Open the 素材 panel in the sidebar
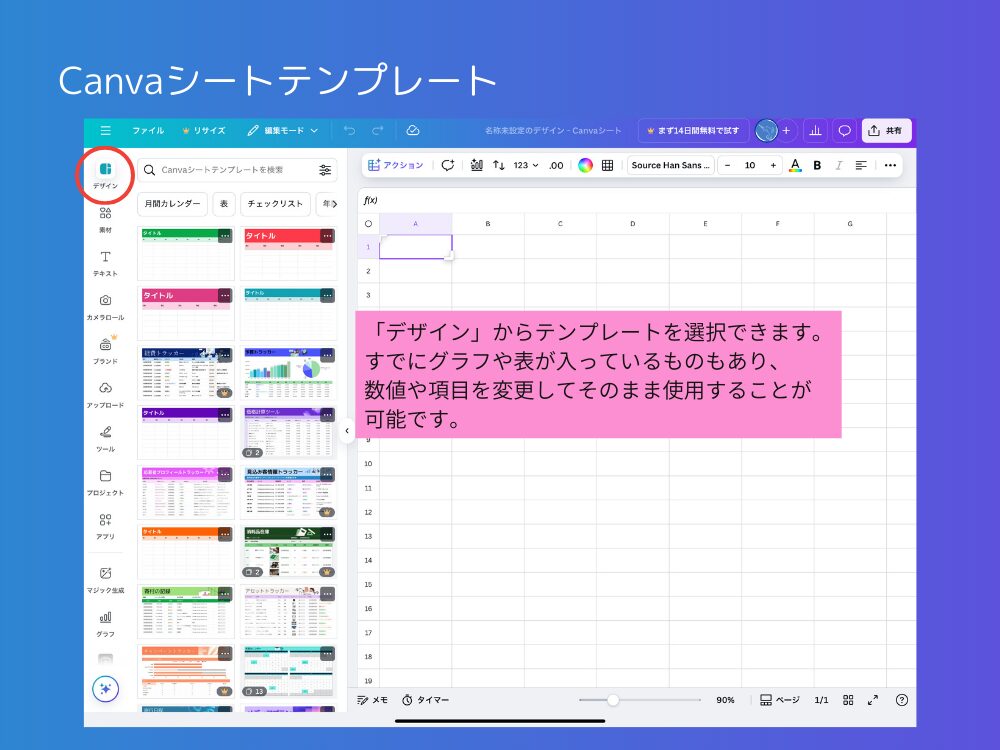1000x750 pixels. pos(105,221)
